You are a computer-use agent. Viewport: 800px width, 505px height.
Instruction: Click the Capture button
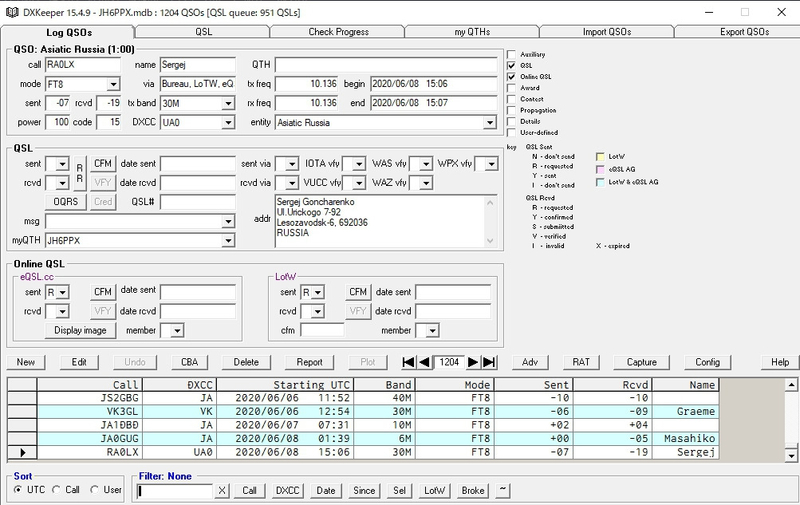tap(641, 362)
